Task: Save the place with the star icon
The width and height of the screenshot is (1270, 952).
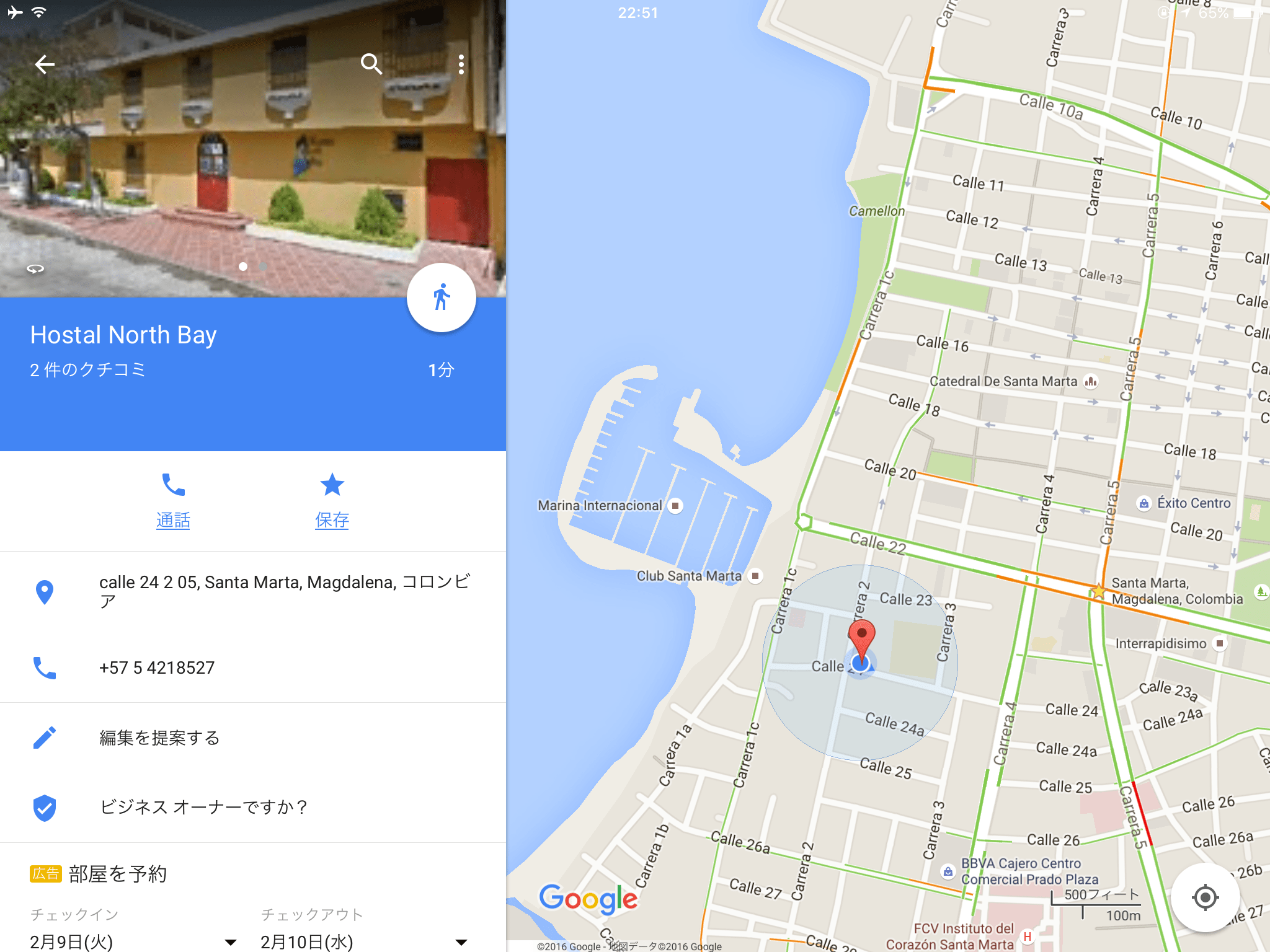Action: pos(332,485)
